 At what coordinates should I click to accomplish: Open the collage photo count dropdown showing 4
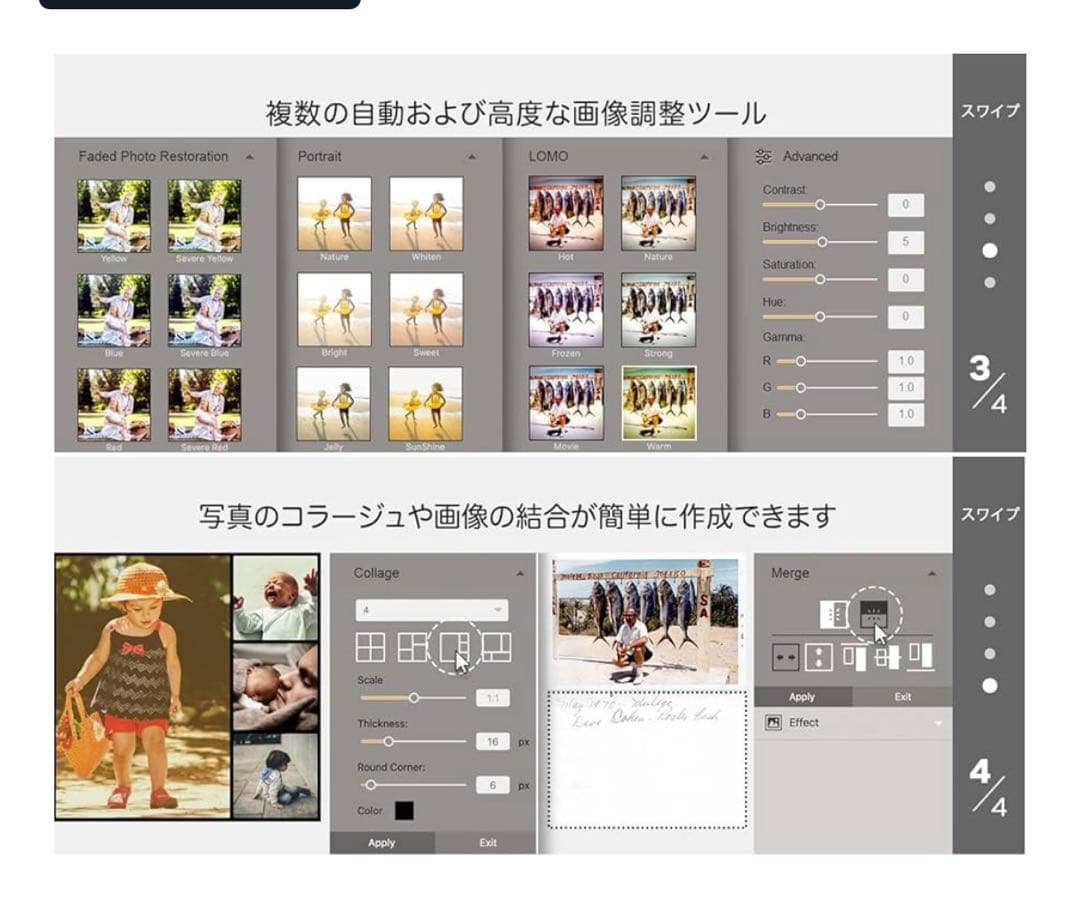431,610
